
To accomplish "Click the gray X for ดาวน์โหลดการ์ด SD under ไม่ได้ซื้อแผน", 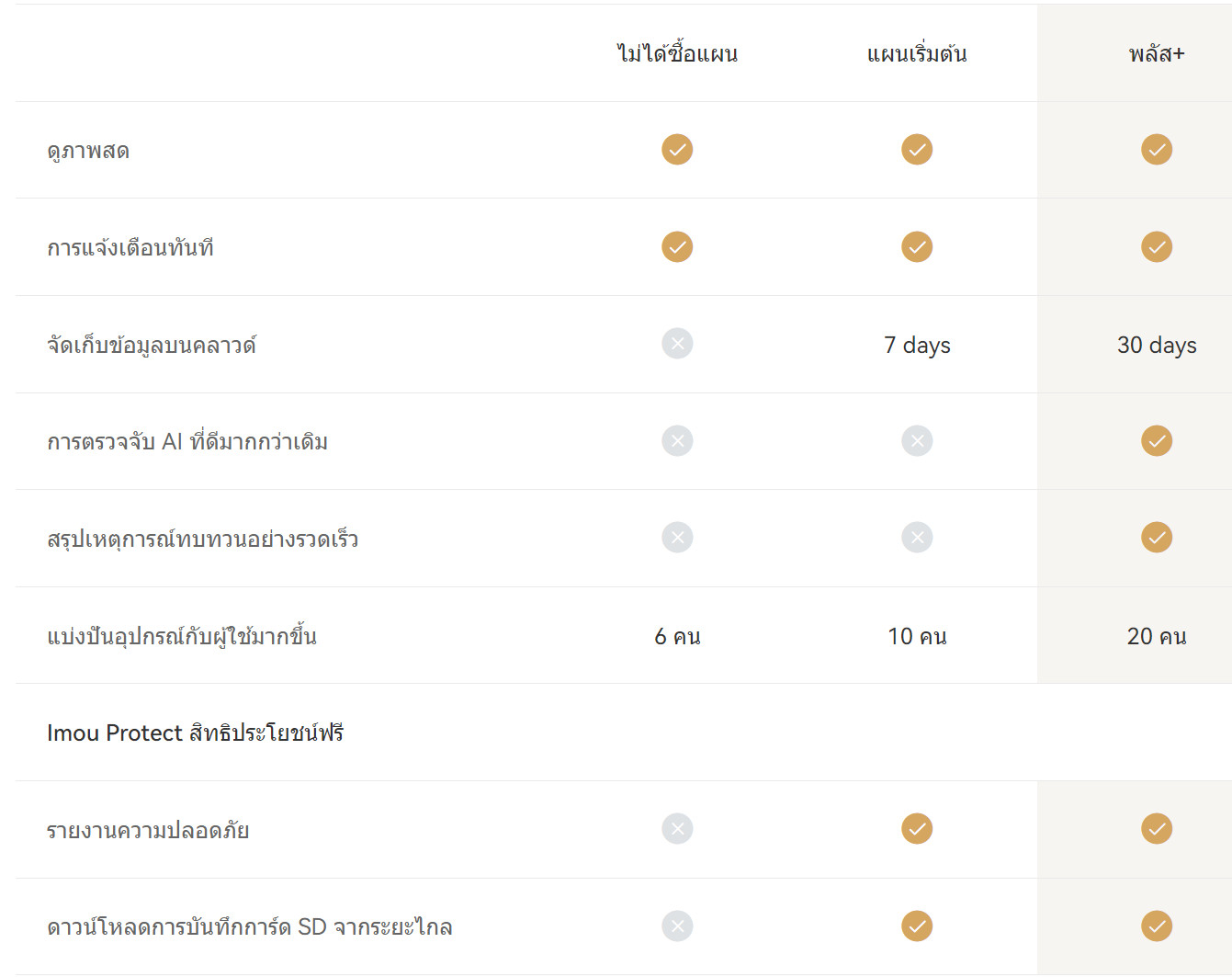I will 677,926.
